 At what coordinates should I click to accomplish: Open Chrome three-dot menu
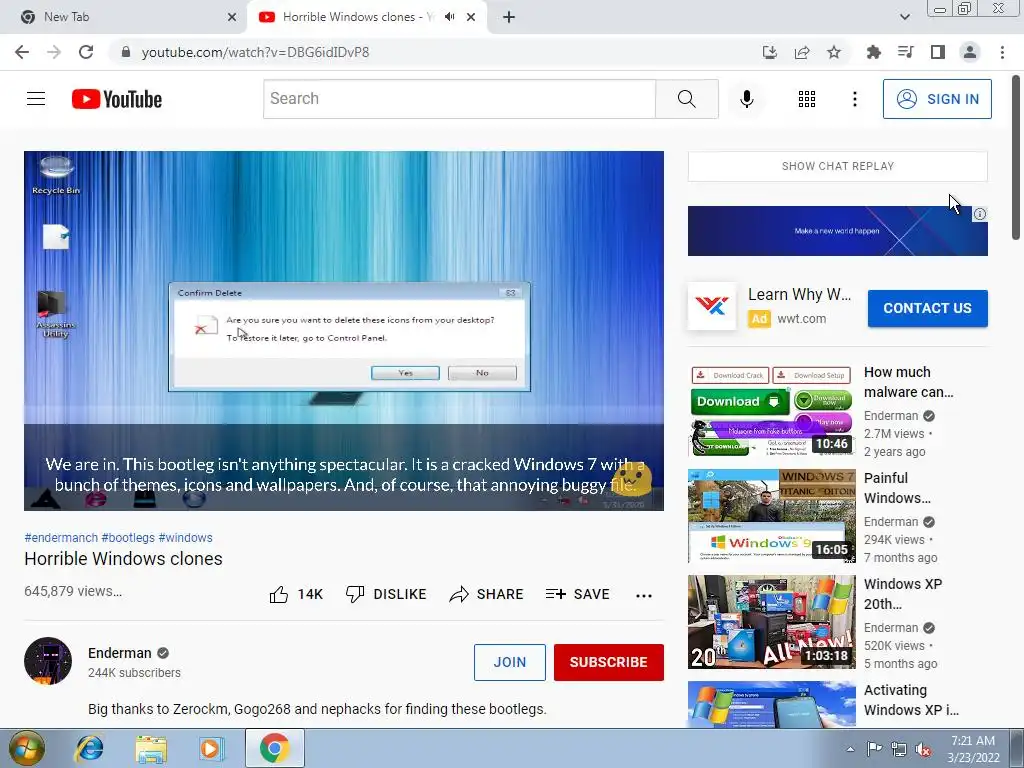click(1002, 52)
